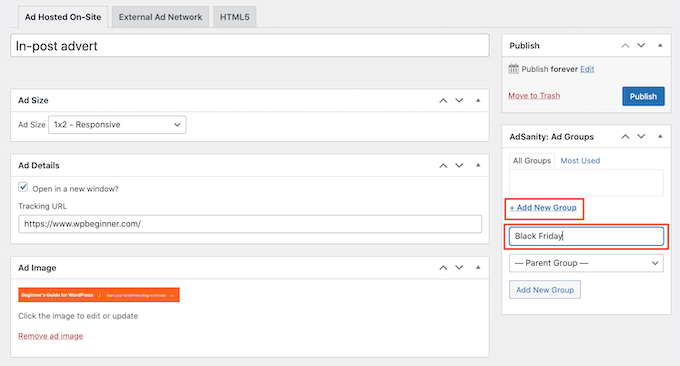Click the publish calendar icon
Viewport: 680px width, 366px height.
coord(513,69)
